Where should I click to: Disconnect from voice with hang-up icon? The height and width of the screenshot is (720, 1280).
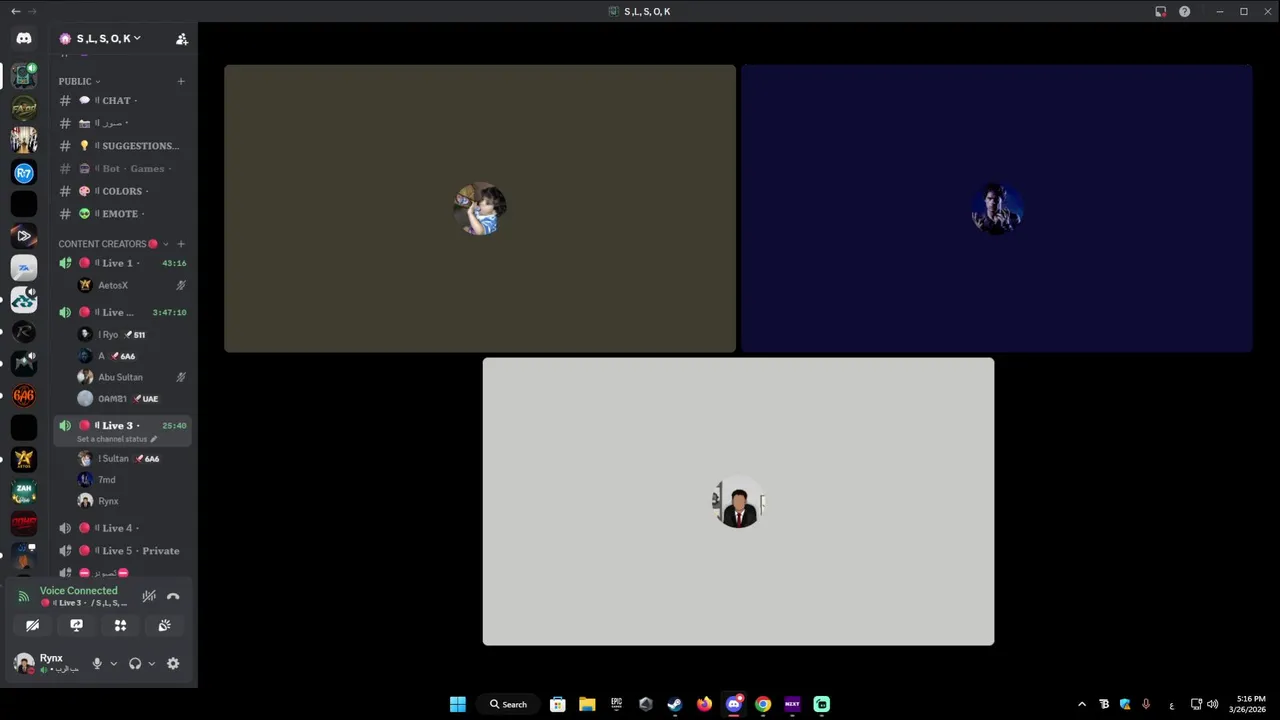(173, 596)
